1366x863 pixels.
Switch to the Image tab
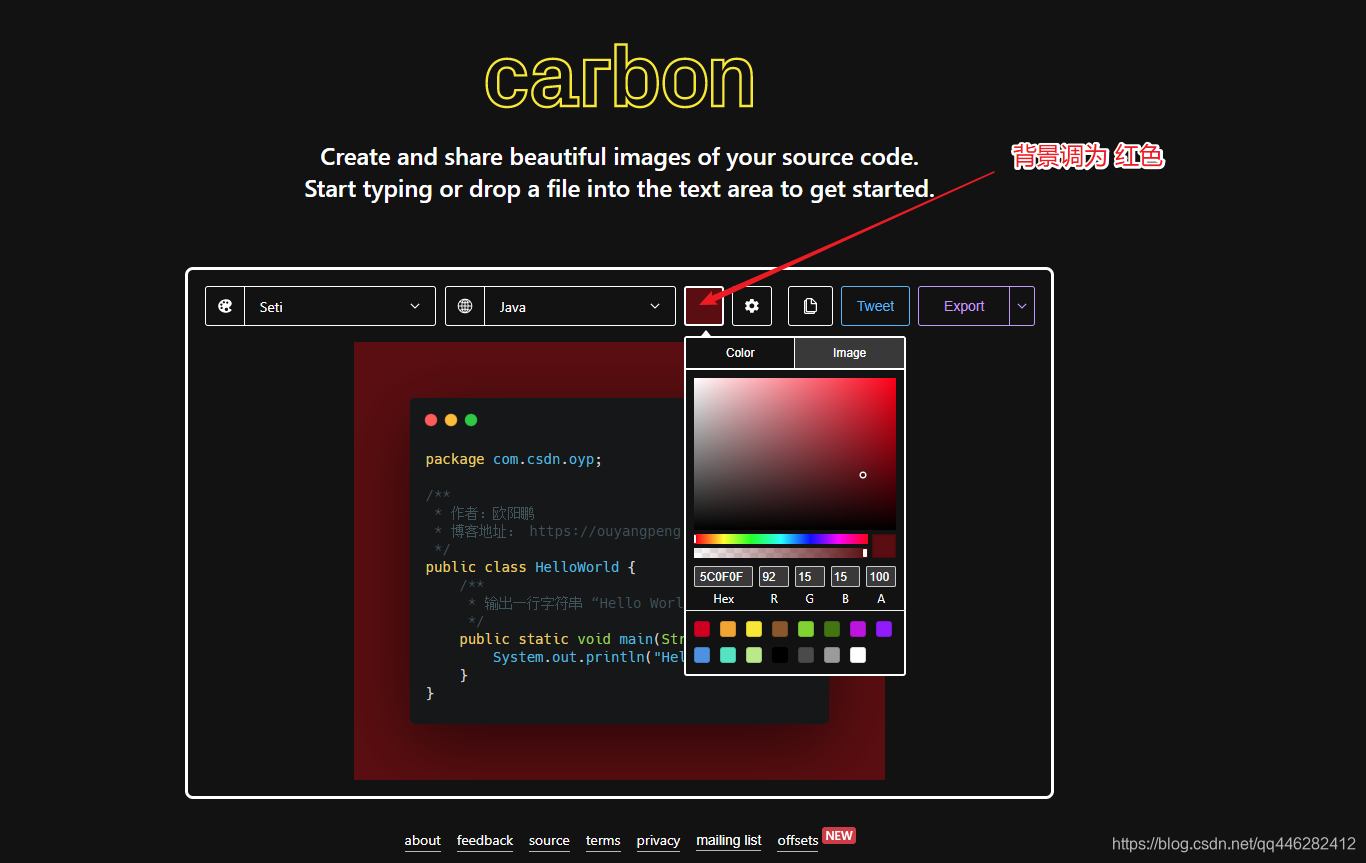(x=849, y=353)
